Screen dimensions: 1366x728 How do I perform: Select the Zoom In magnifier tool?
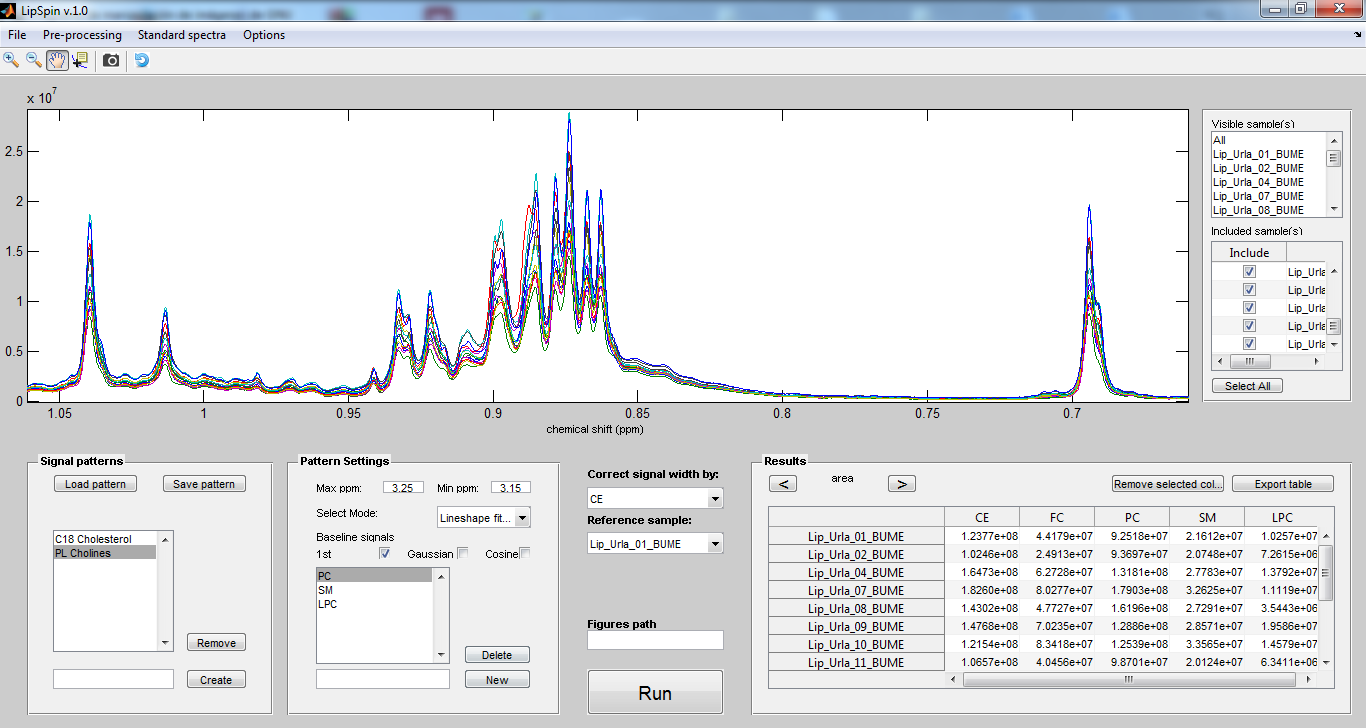click(x=13, y=60)
